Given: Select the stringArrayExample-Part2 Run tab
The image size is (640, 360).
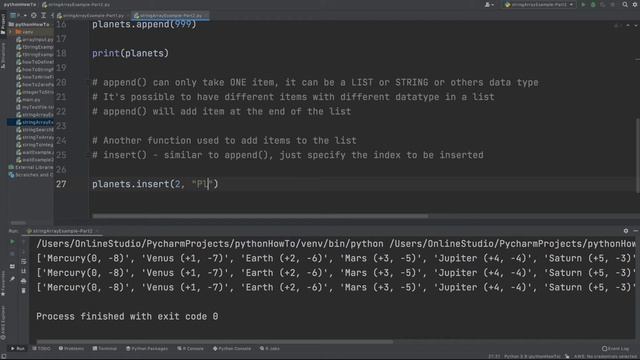Looking at the screenshot, I should (x=62, y=231).
